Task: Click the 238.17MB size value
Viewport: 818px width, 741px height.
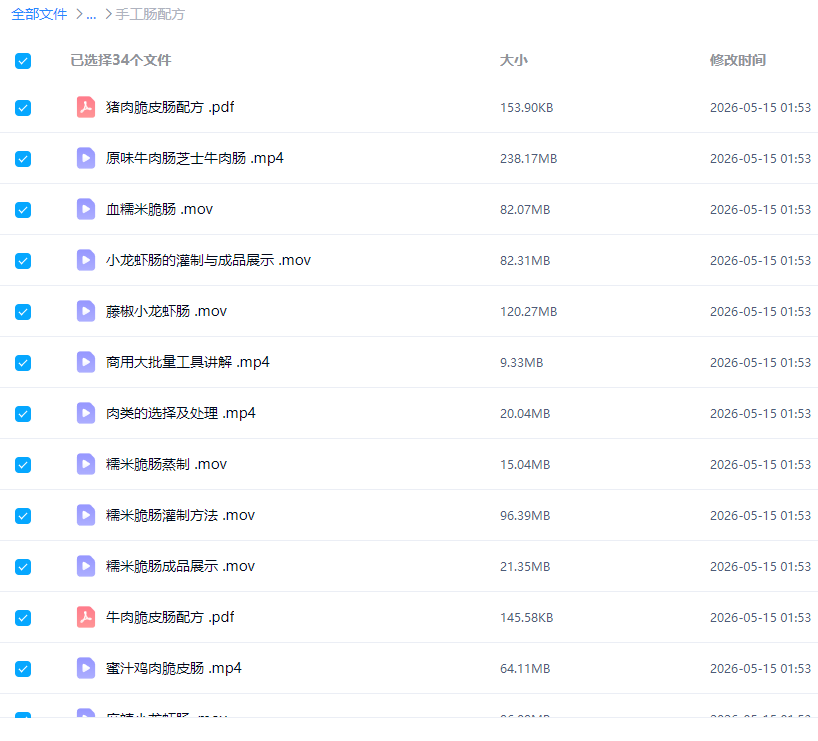Action: pyautogui.click(x=528, y=159)
